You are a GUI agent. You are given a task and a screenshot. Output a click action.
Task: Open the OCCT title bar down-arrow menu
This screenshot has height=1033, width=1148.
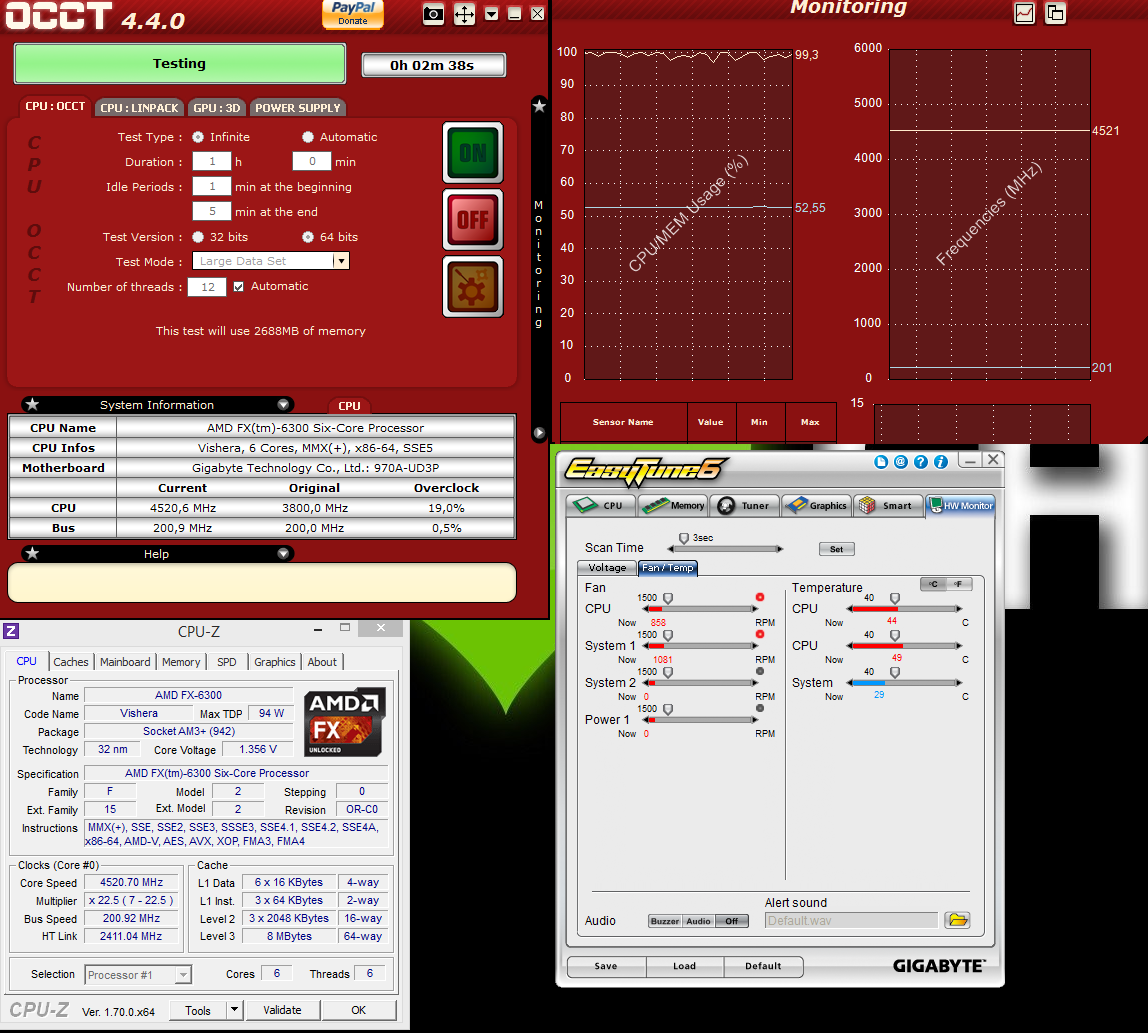pyautogui.click(x=492, y=14)
